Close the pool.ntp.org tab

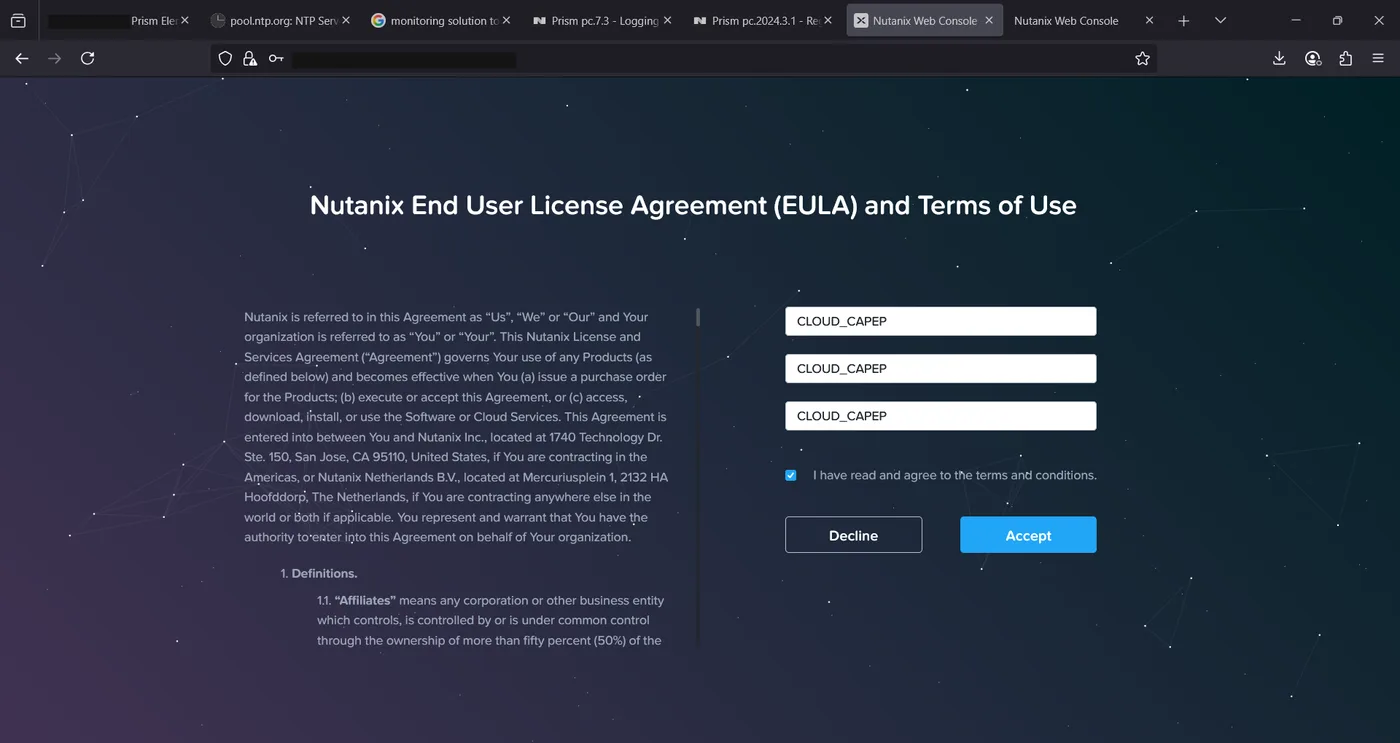(x=346, y=20)
